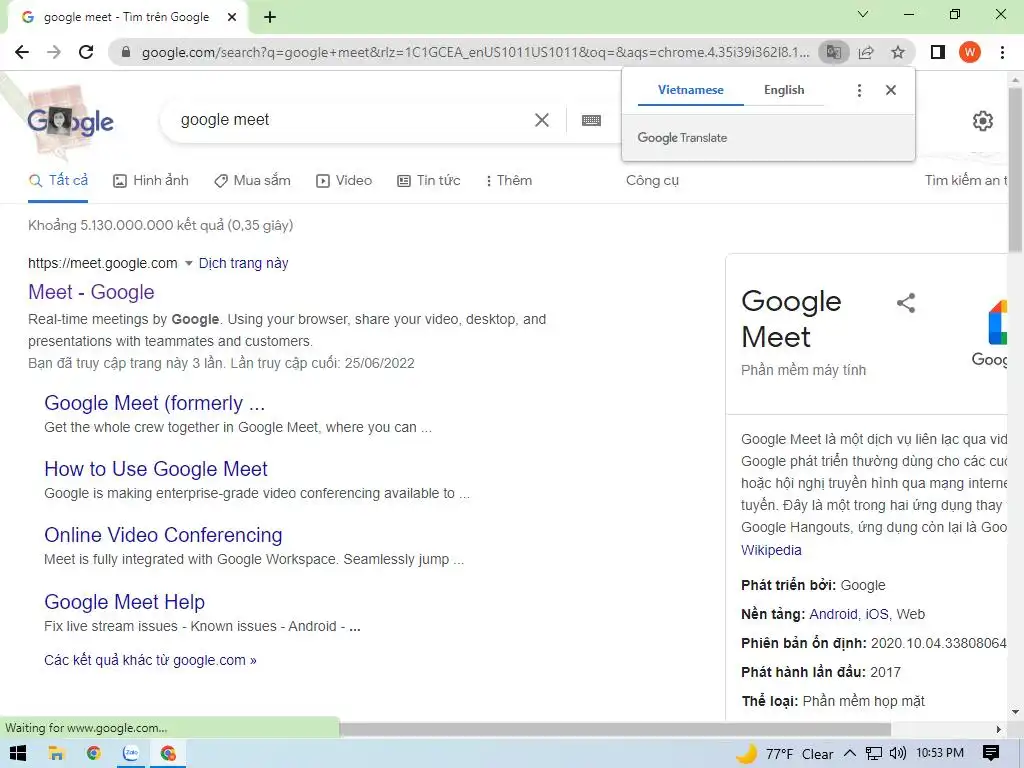Click the Google doodle logo
Viewport: 1024px width, 768px height.
(x=70, y=121)
